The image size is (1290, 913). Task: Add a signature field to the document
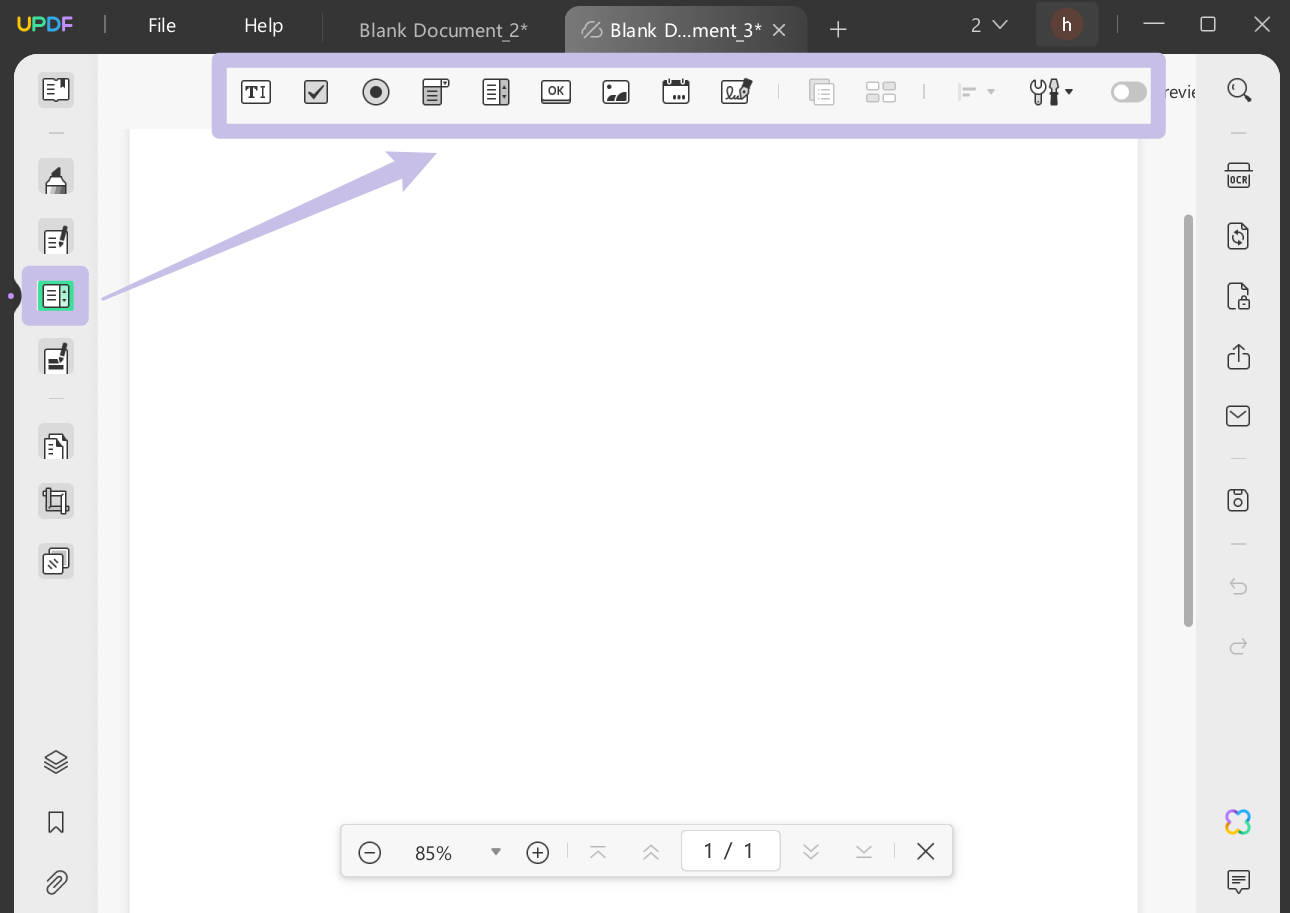tap(736, 91)
